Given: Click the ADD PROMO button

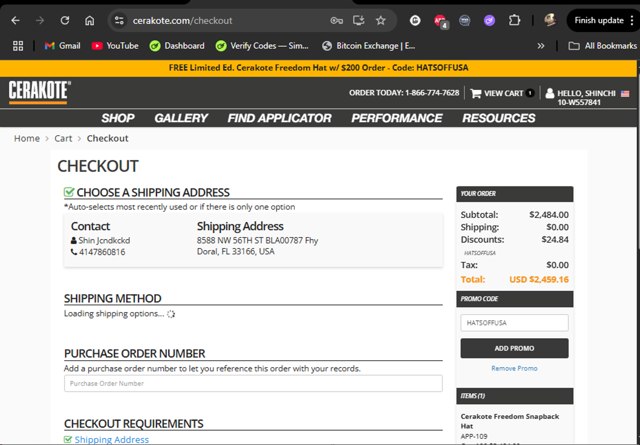Looking at the screenshot, I should tap(514, 348).
